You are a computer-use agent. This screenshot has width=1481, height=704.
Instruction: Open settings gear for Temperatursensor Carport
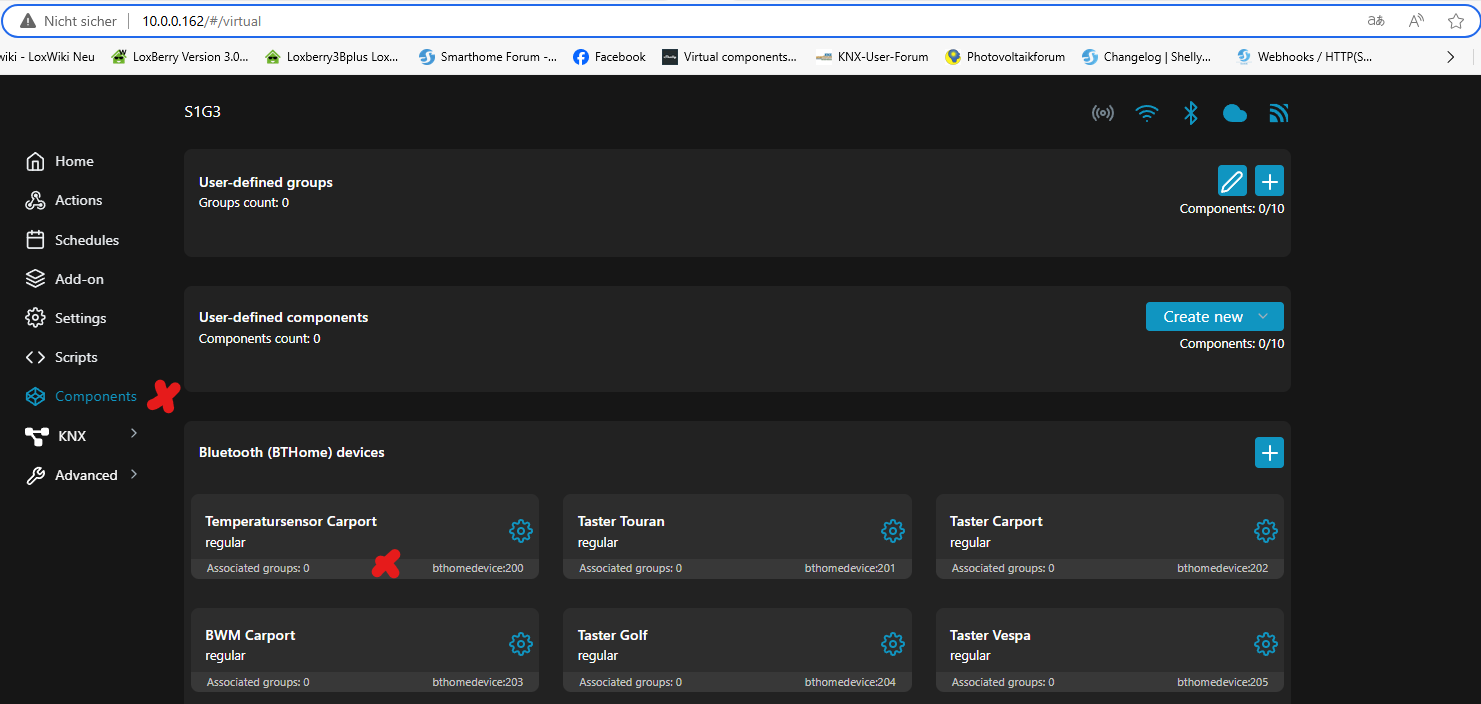click(x=520, y=530)
